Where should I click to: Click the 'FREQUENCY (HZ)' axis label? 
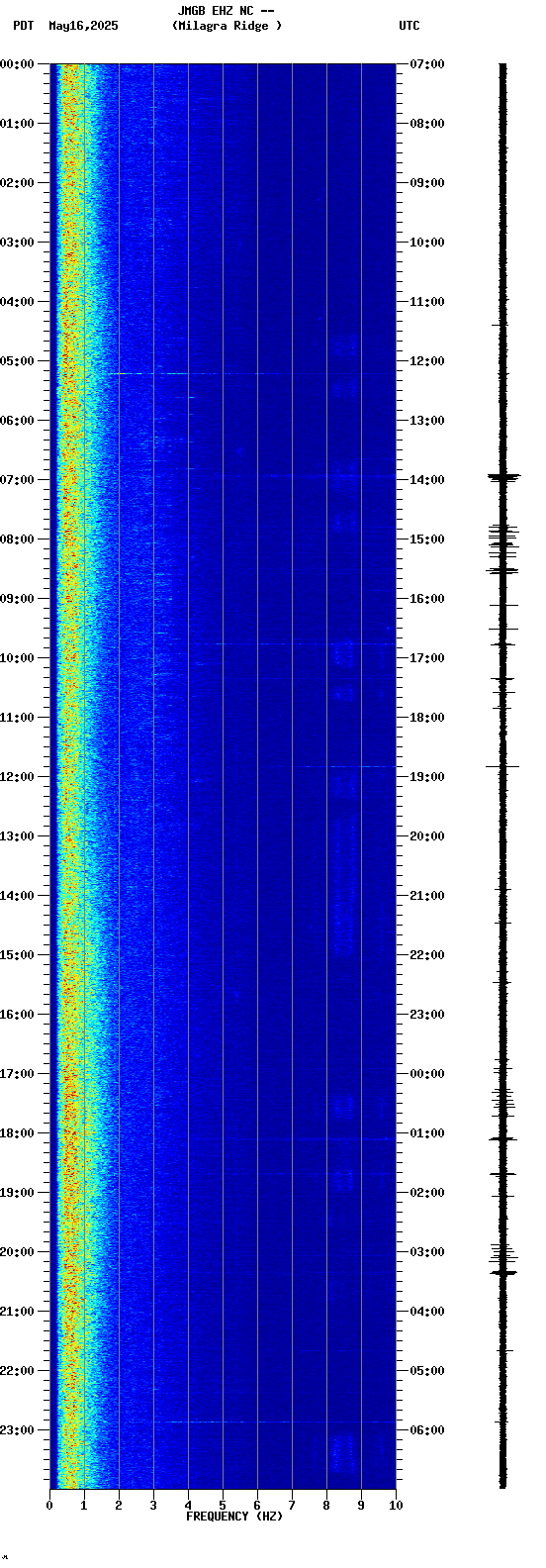click(234, 1517)
